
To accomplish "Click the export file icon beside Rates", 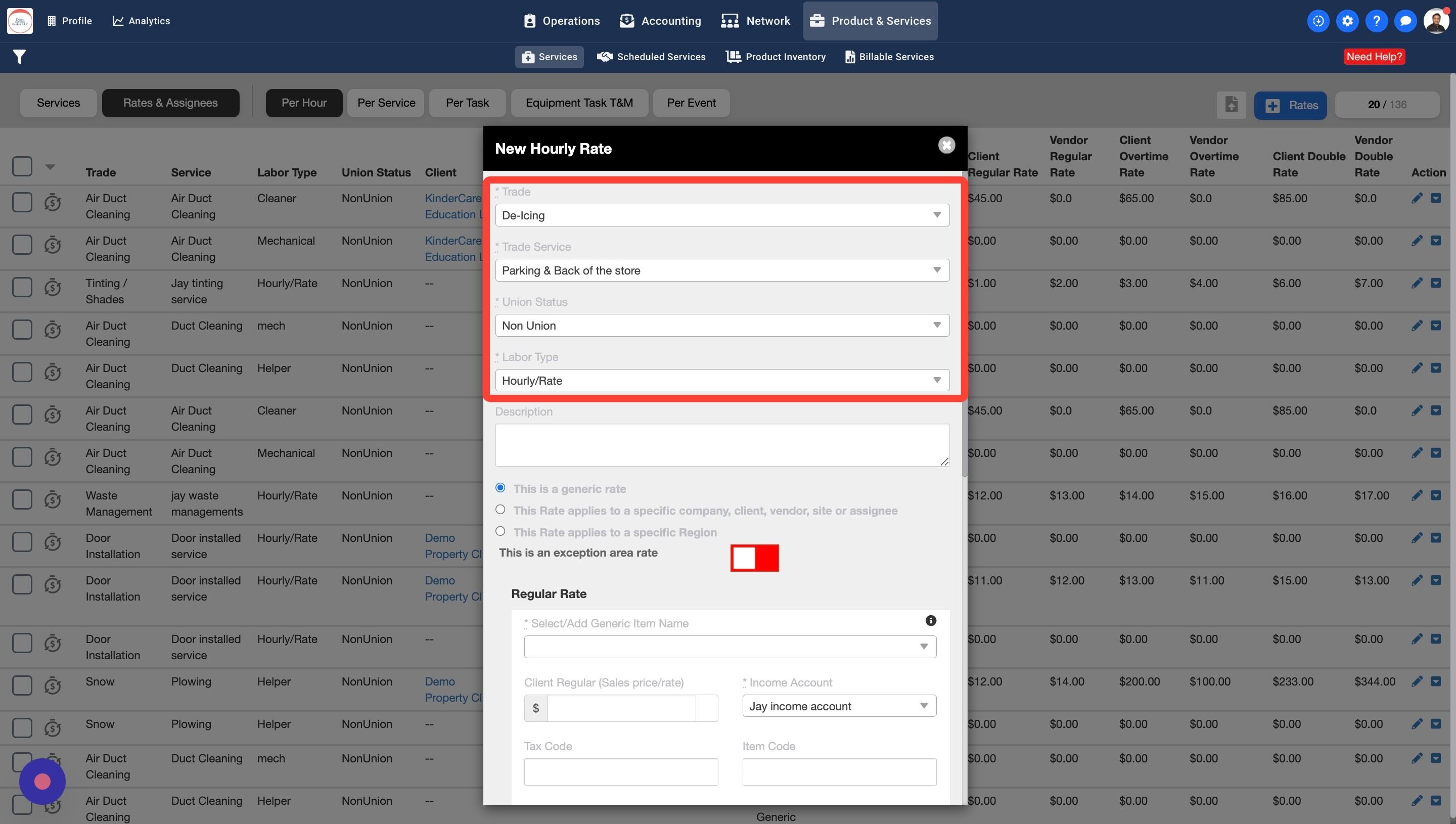I will (x=1231, y=105).
